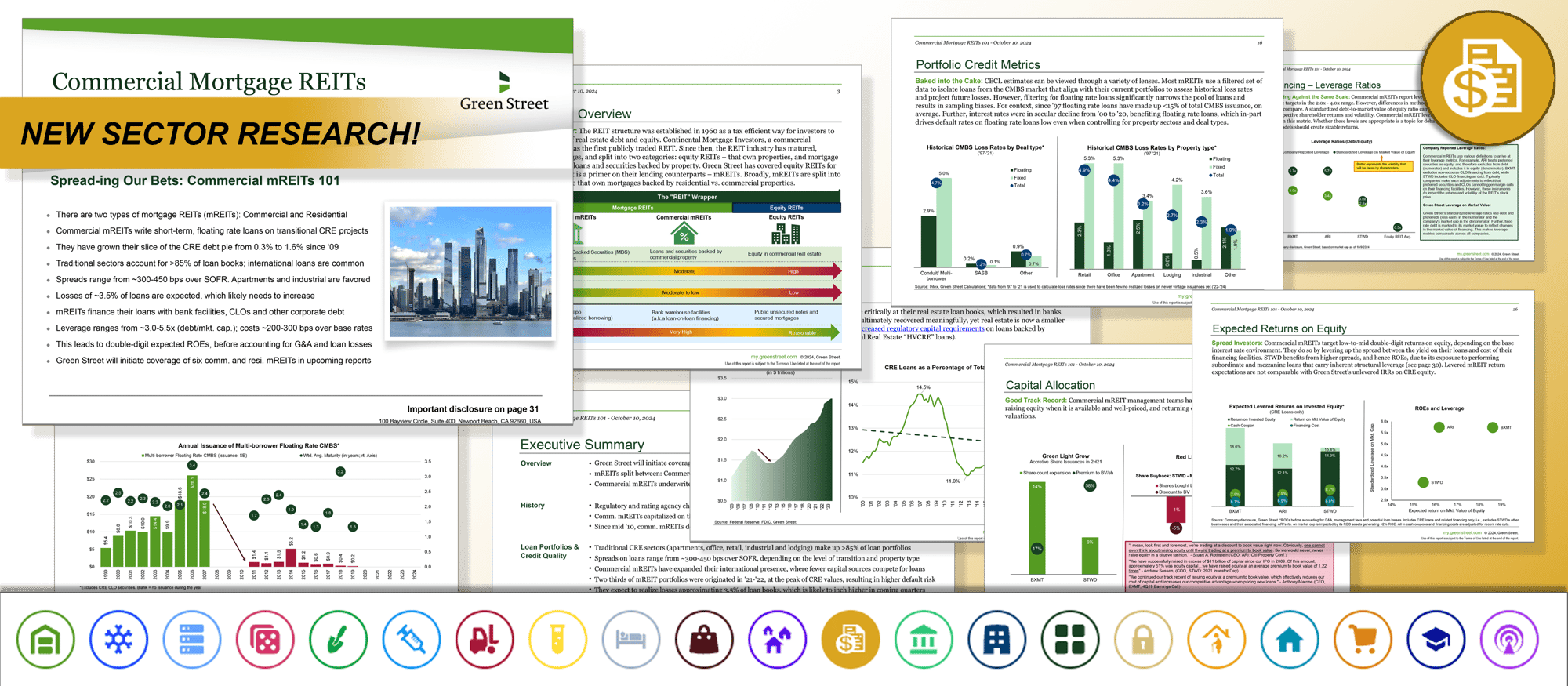This screenshot has width=1568, height=686.
Task: Select the green warehouse (industrial) sector icon
Action: point(45,640)
